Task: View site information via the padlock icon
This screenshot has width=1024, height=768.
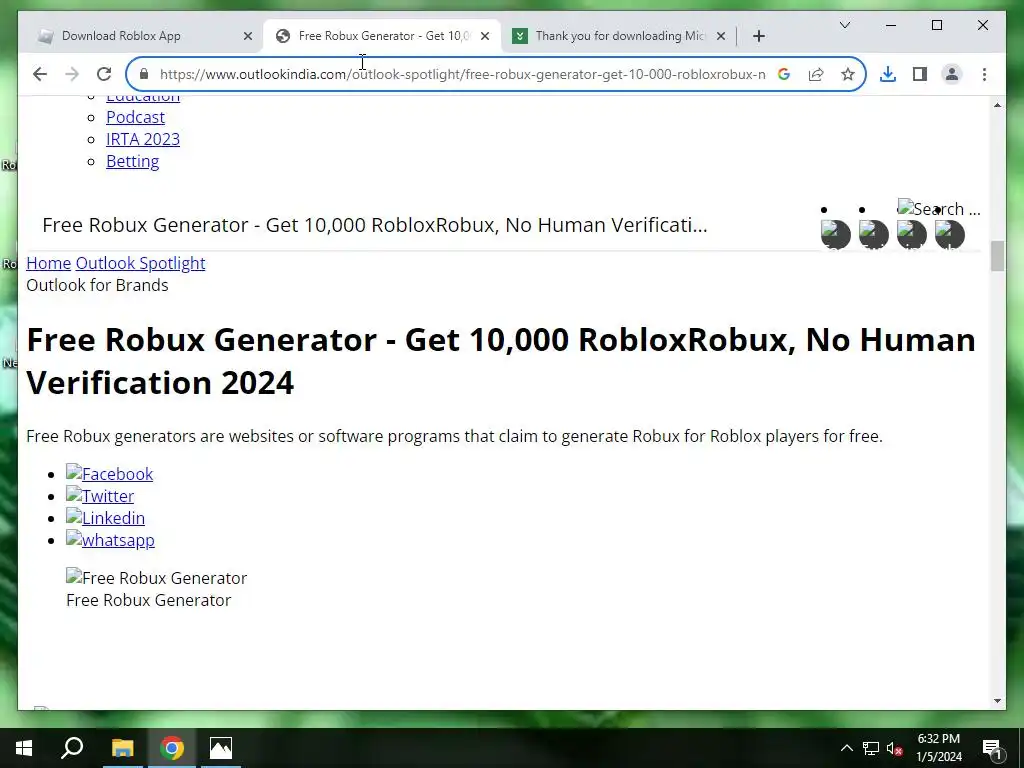Action: pos(144,74)
